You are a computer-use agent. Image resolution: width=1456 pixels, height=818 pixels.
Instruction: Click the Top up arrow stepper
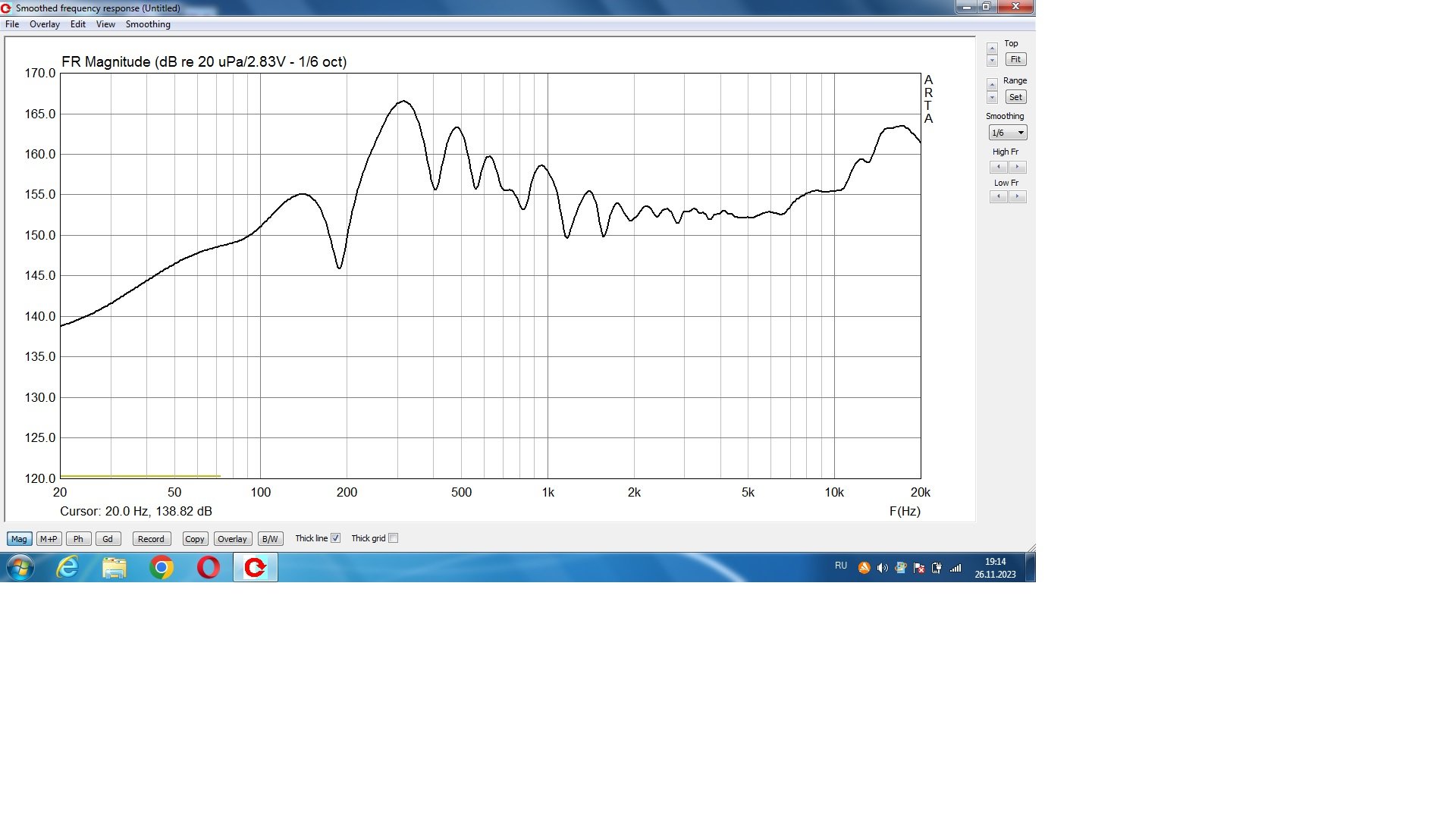pos(992,49)
